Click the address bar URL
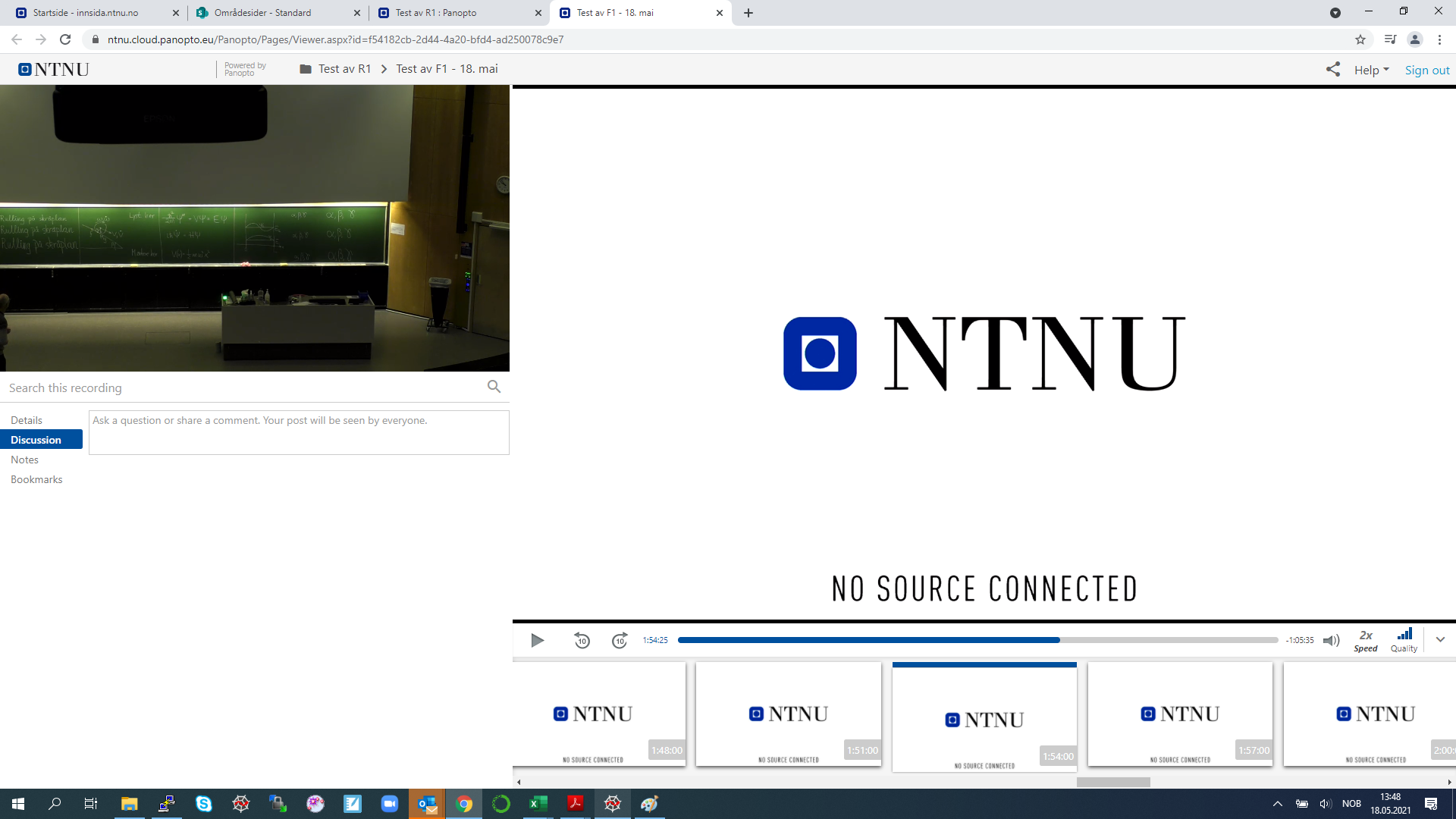1456x819 pixels. [335, 39]
